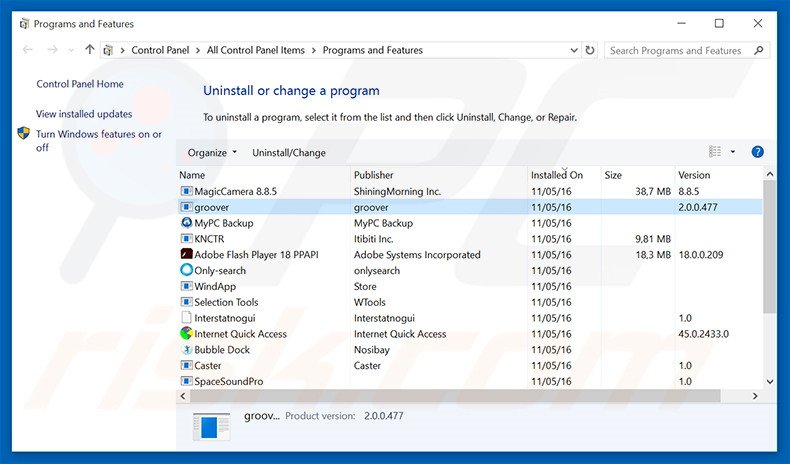Open View installed updates link

pos(84,114)
